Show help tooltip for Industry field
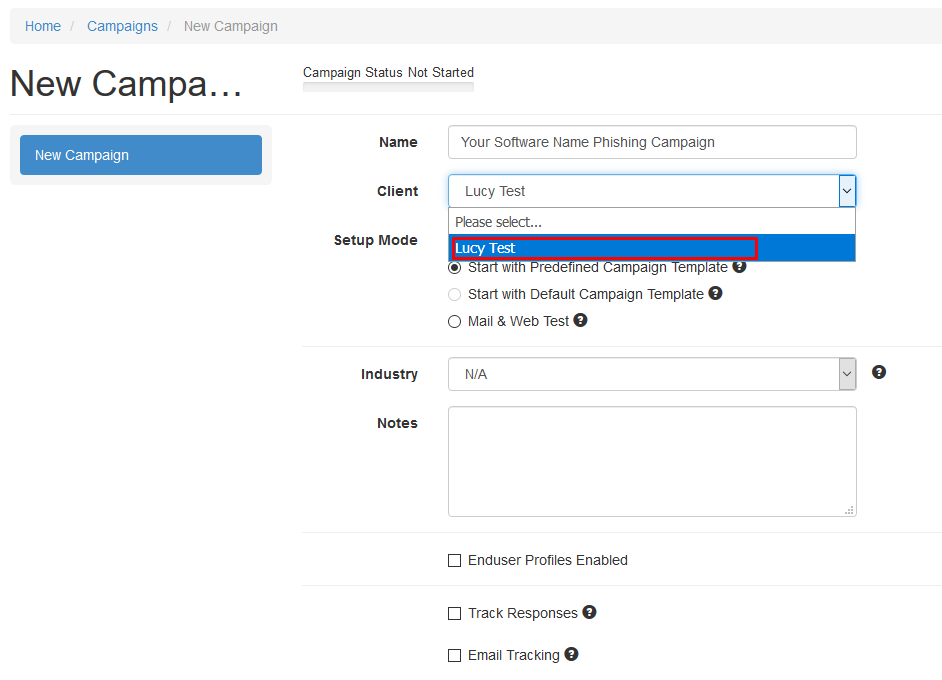The height and width of the screenshot is (680, 942). pyautogui.click(x=878, y=372)
